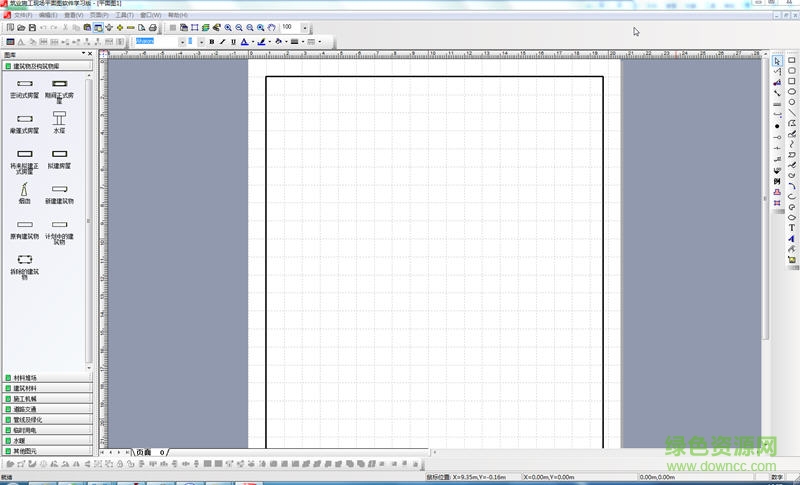Click the Print icon in the toolbar
The width and height of the screenshot is (800, 485).
coord(153,28)
